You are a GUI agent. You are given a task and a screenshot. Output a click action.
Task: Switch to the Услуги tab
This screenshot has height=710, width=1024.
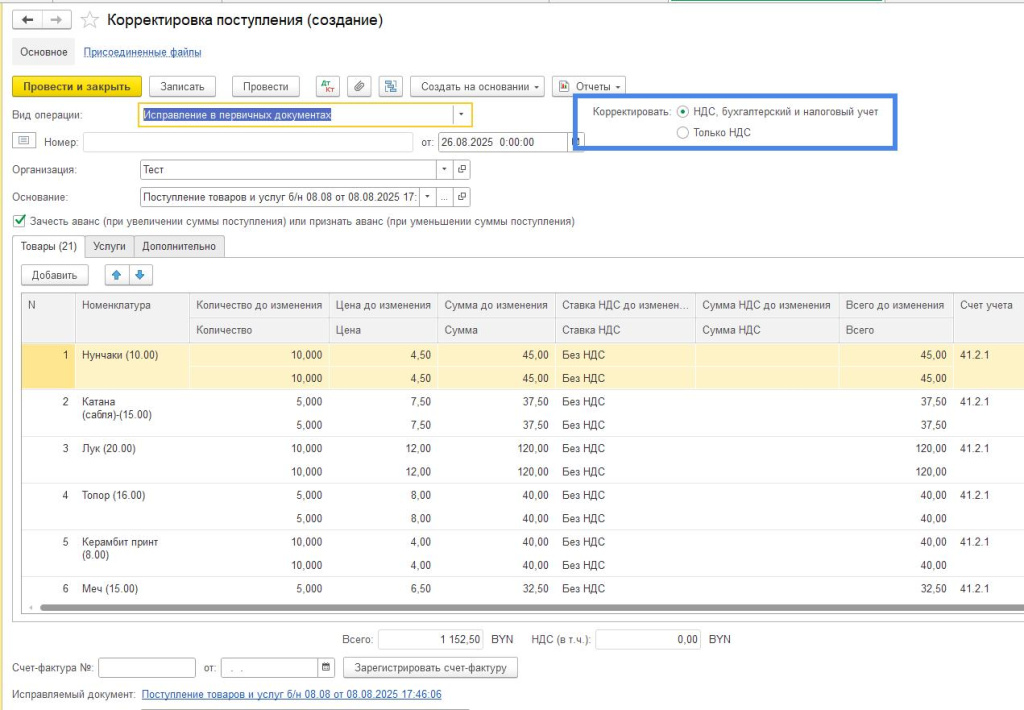click(x=109, y=246)
